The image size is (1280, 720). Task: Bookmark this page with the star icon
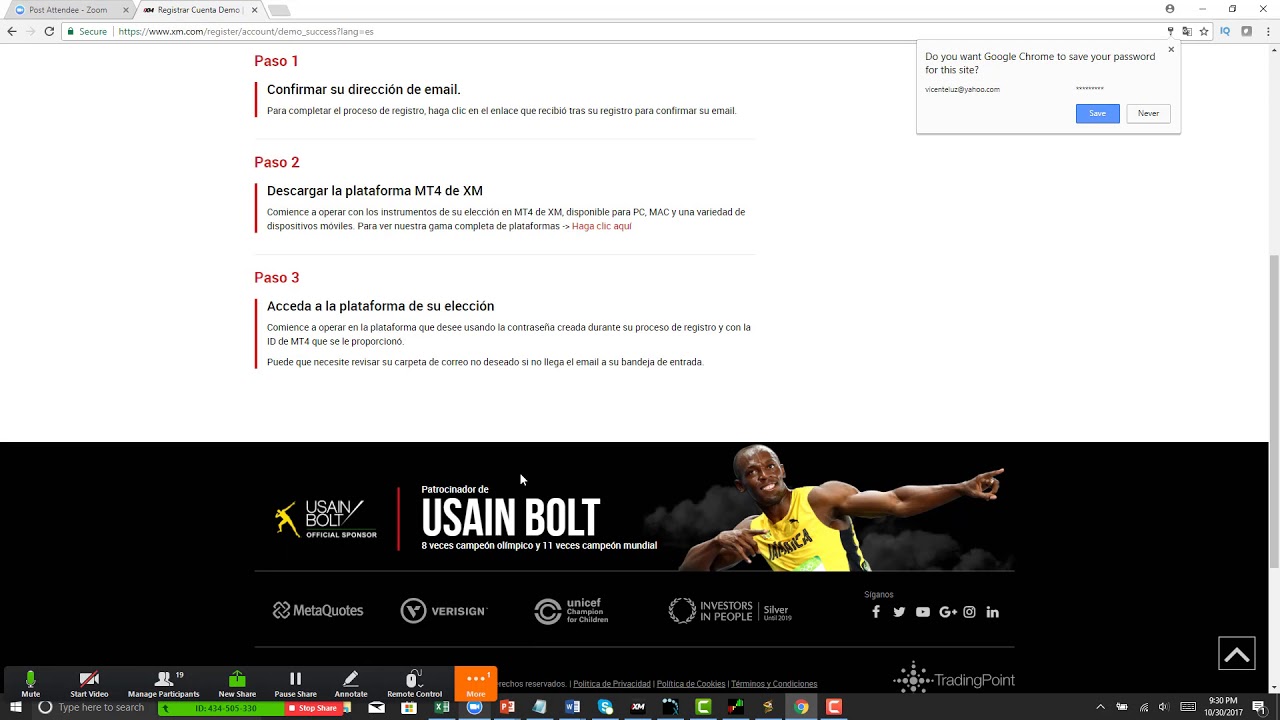(1204, 31)
